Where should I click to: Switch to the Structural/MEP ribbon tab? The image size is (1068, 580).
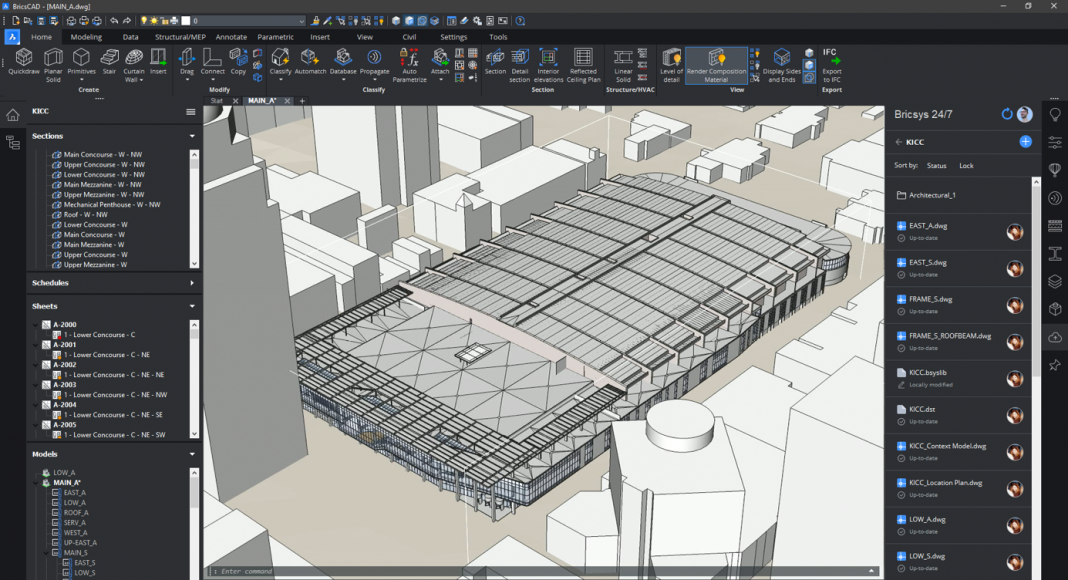[x=180, y=37]
